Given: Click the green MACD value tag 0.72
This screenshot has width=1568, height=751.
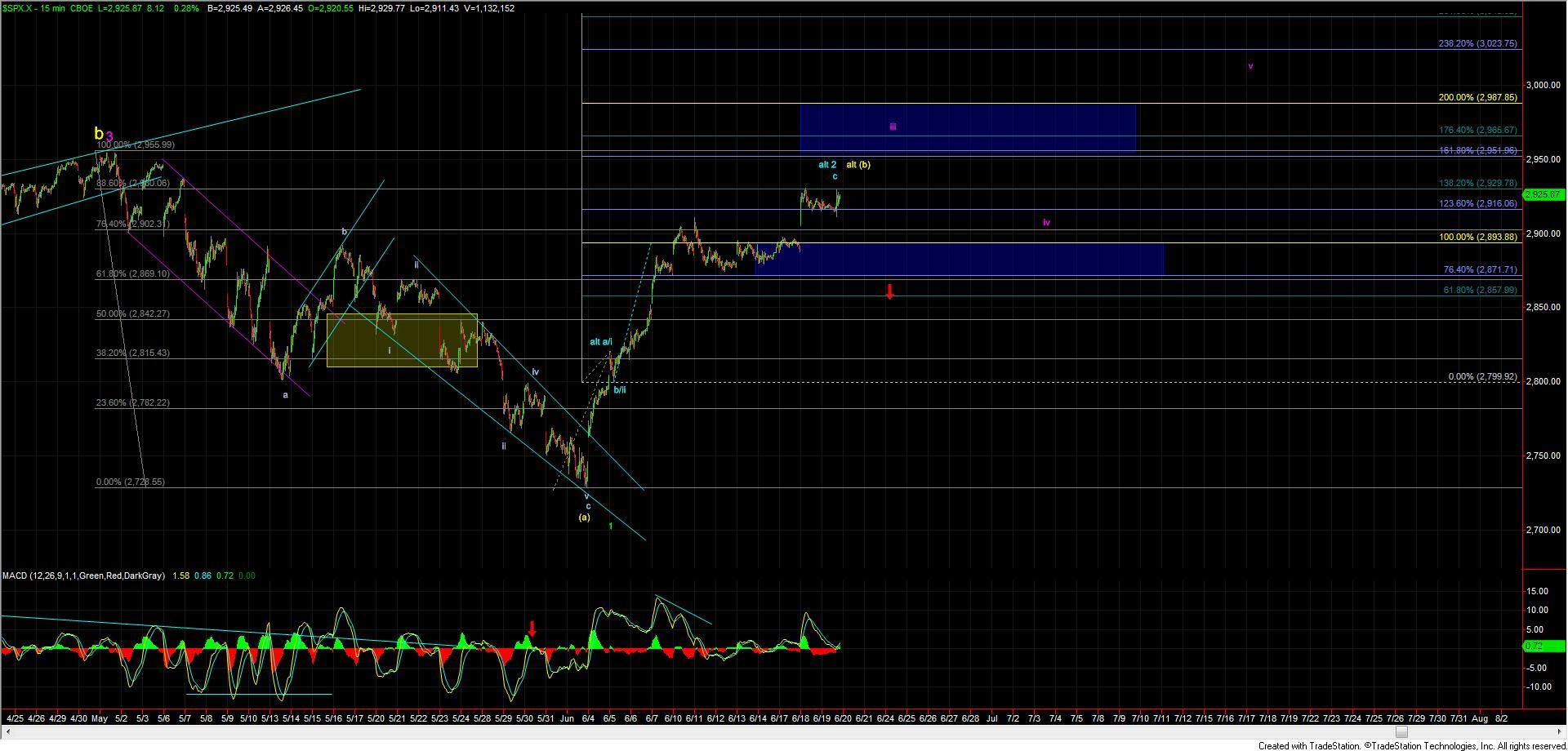Looking at the screenshot, I should click(x=1535, y=646).
